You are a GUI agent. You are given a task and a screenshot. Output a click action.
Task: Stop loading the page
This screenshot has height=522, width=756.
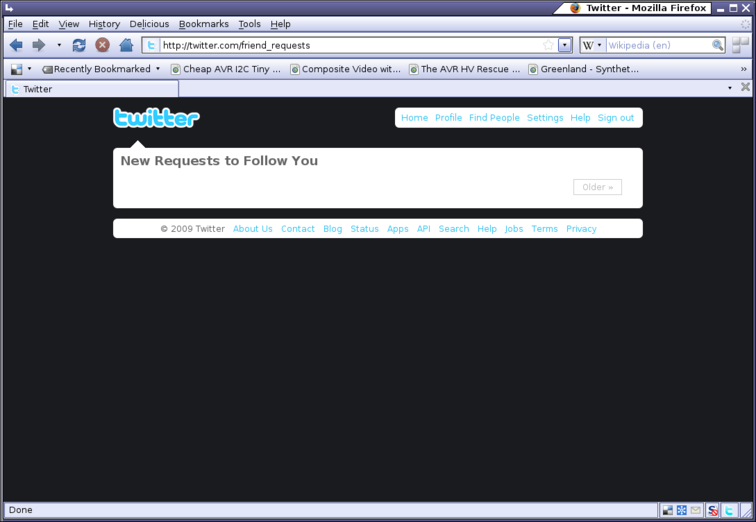[x=102, y=45]
